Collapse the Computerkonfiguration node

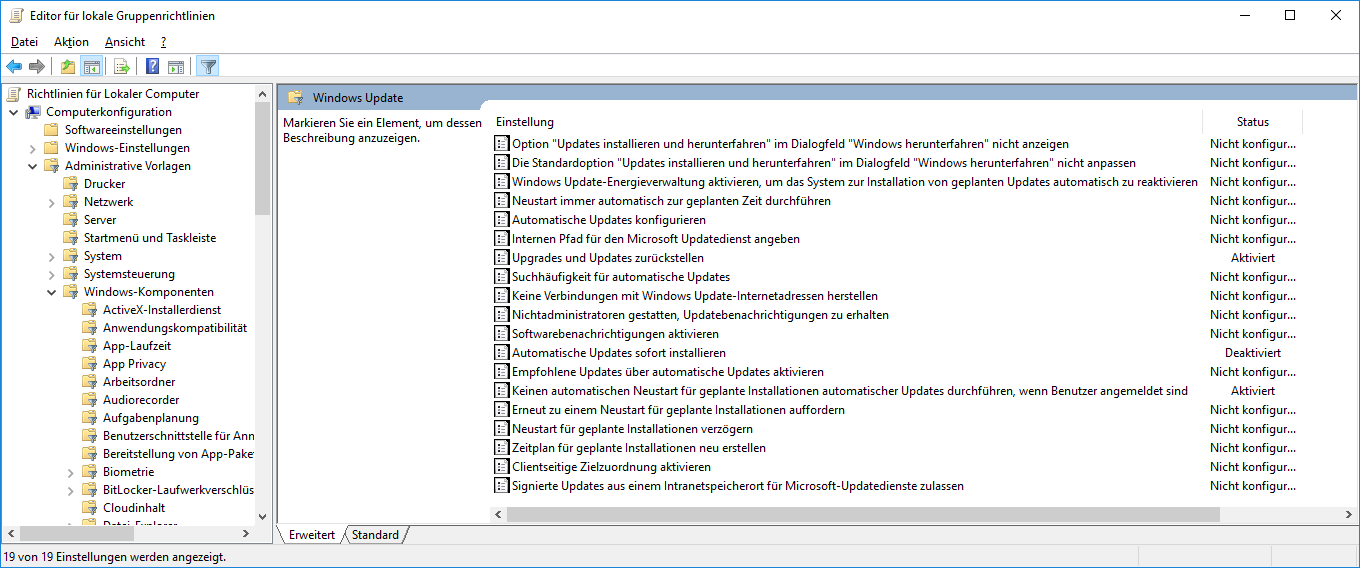click(13, 112)
